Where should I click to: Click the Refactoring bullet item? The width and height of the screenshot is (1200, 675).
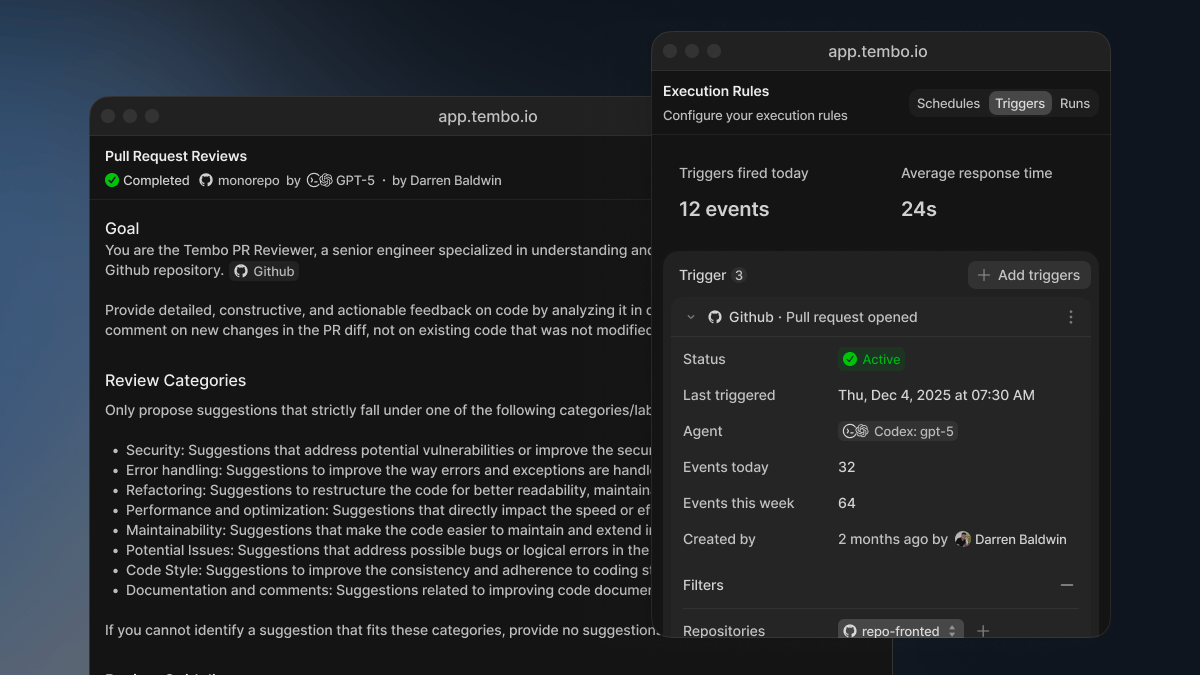[x=389, y=490]
